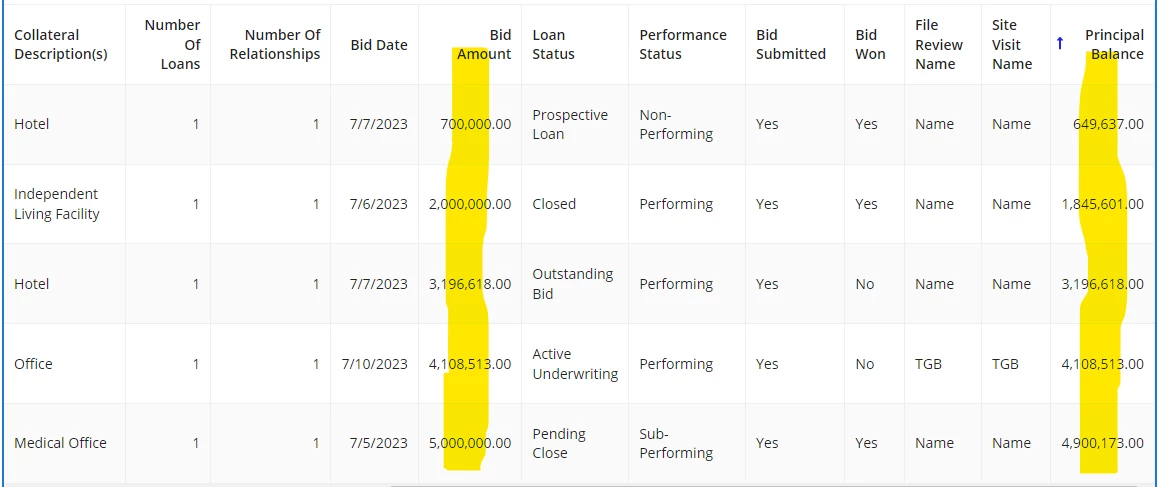Click the Number Of Relationships header
This screenshot has height=487, width=1165.
(x=275, y=45)
